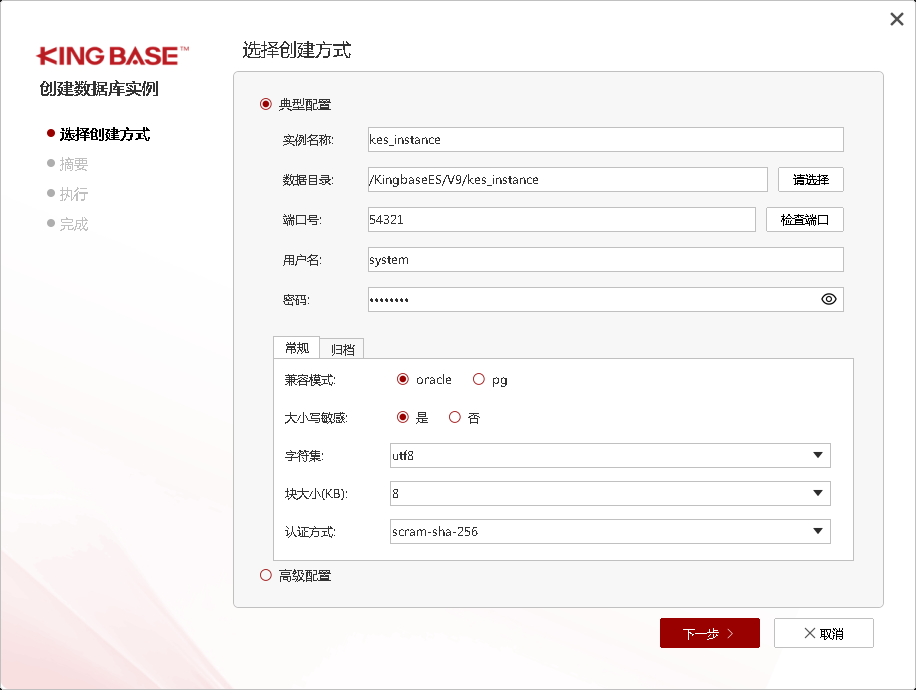Open the 字符集 utf8 dropdown
This screenshot has height=690, width=916.
click(610, 456)
